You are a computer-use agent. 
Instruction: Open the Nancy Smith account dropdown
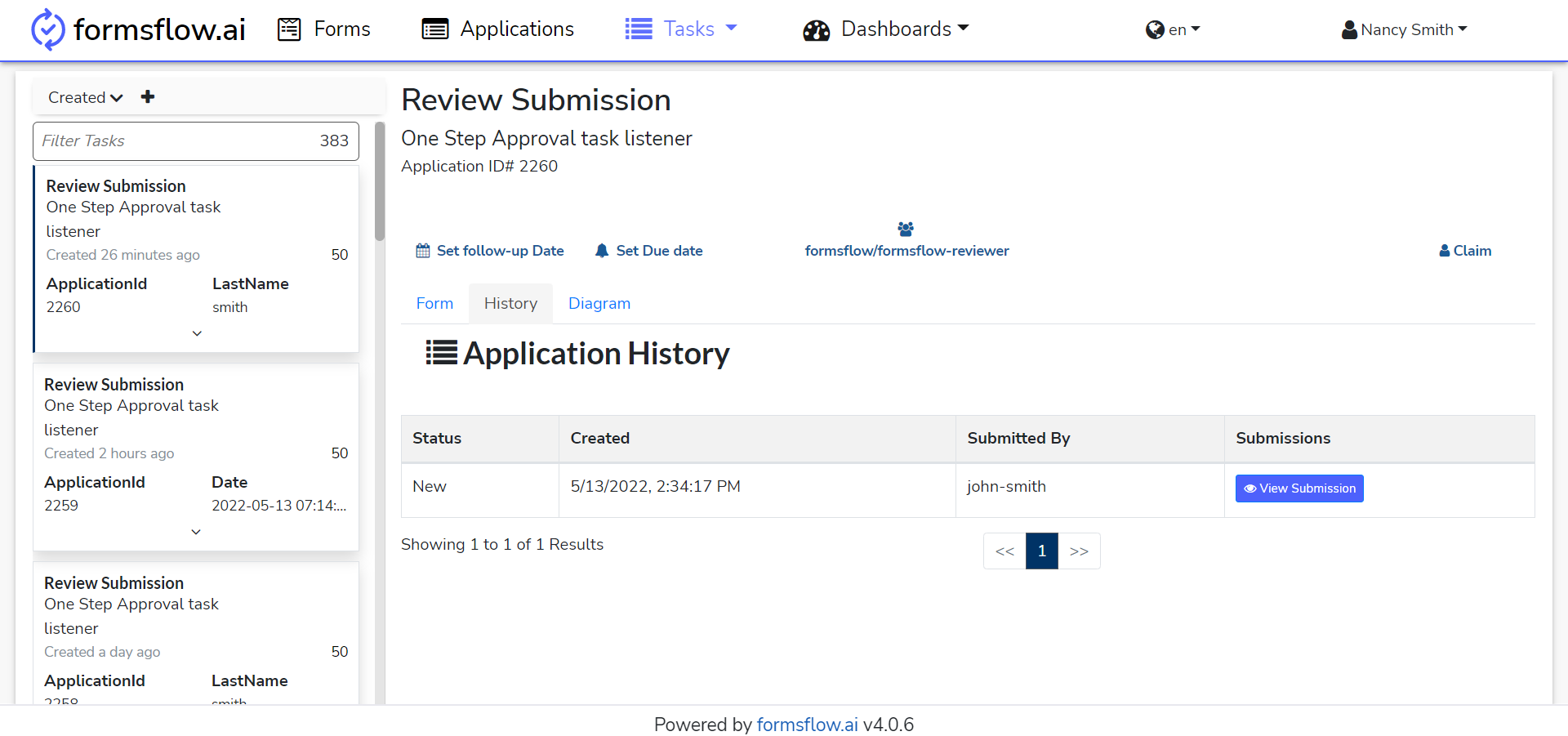[x=1405, y=29]
